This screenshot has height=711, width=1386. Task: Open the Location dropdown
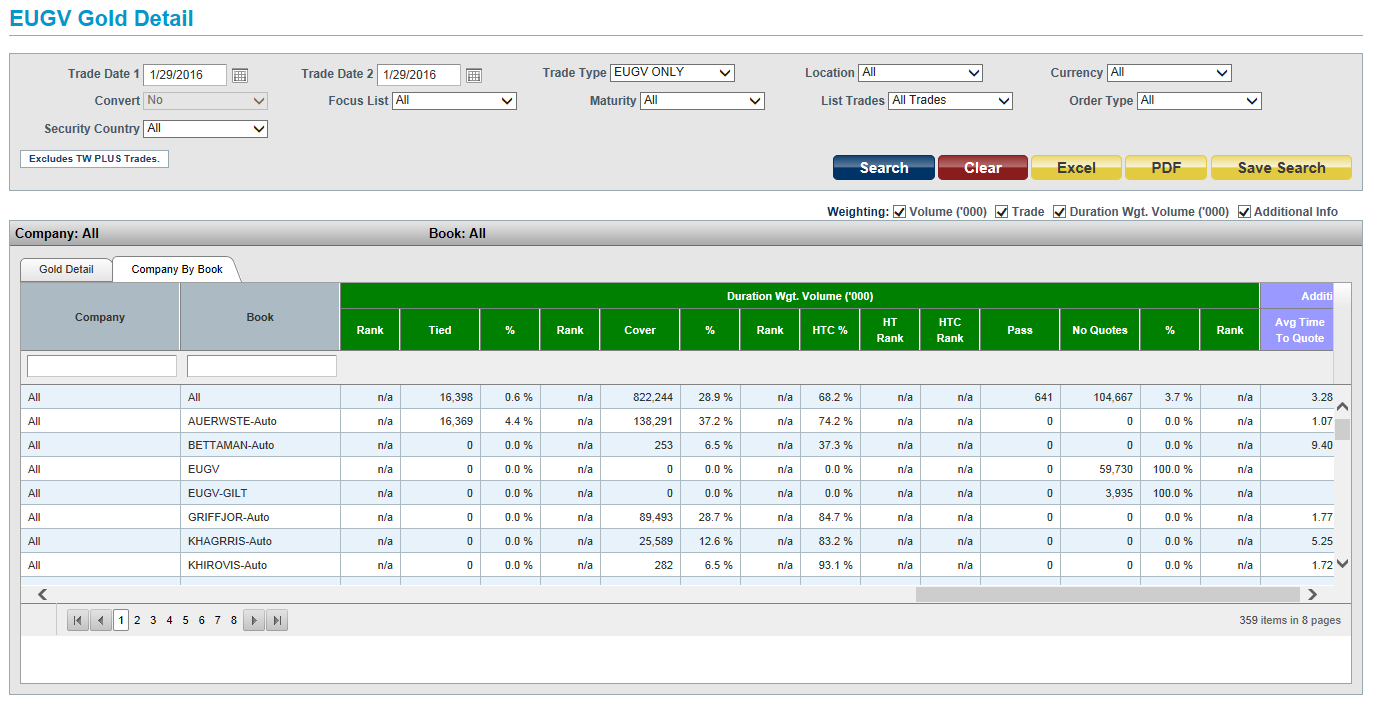coord(921,73)
